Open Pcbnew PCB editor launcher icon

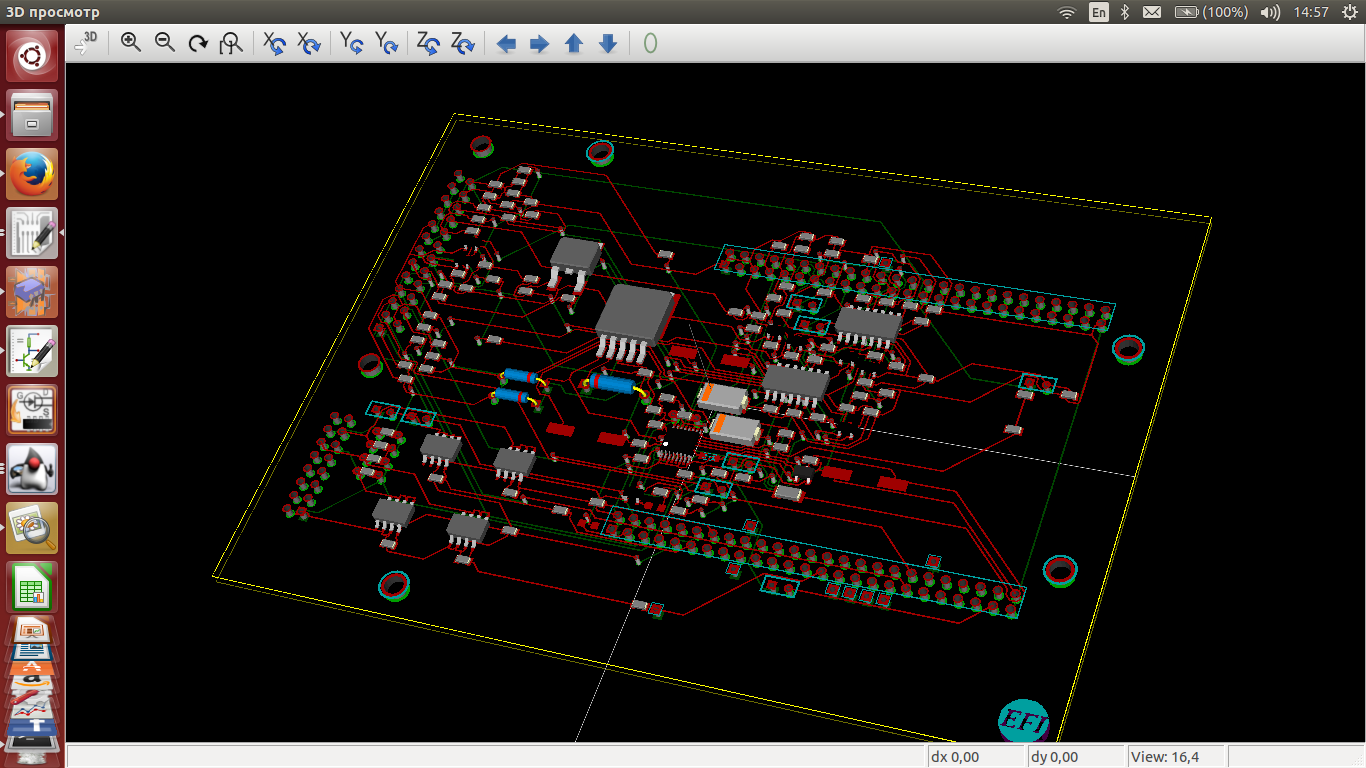click(33, 233)
